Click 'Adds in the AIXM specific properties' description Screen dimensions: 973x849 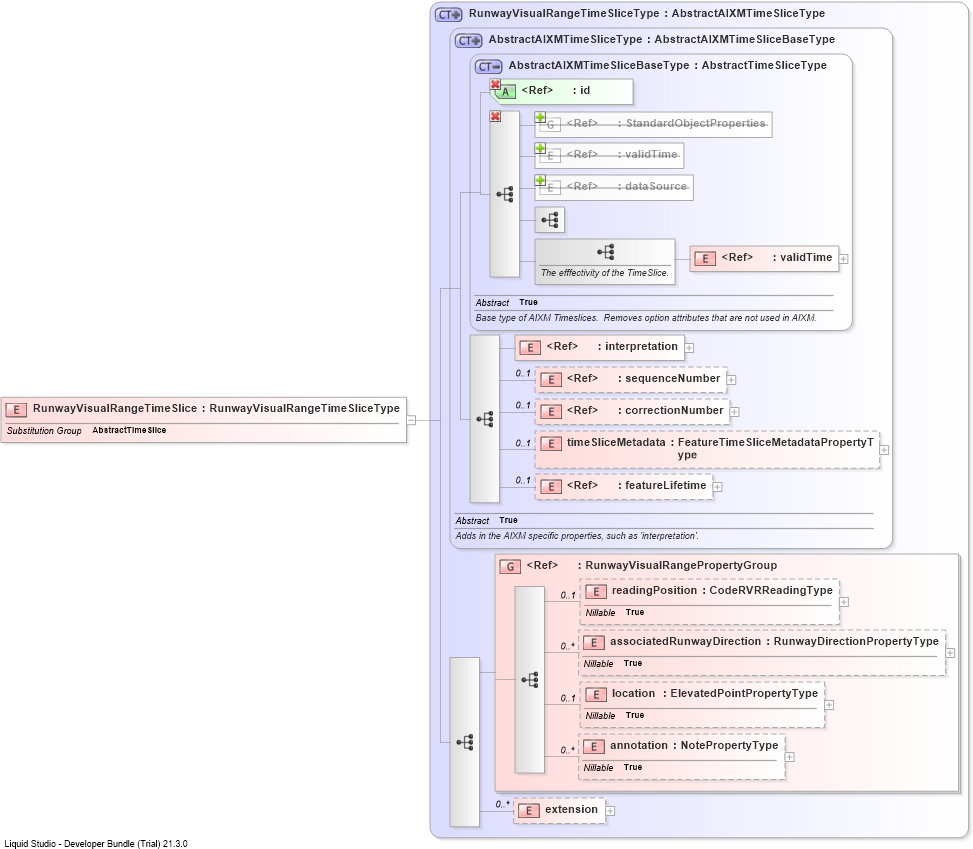tap(576, 536)
